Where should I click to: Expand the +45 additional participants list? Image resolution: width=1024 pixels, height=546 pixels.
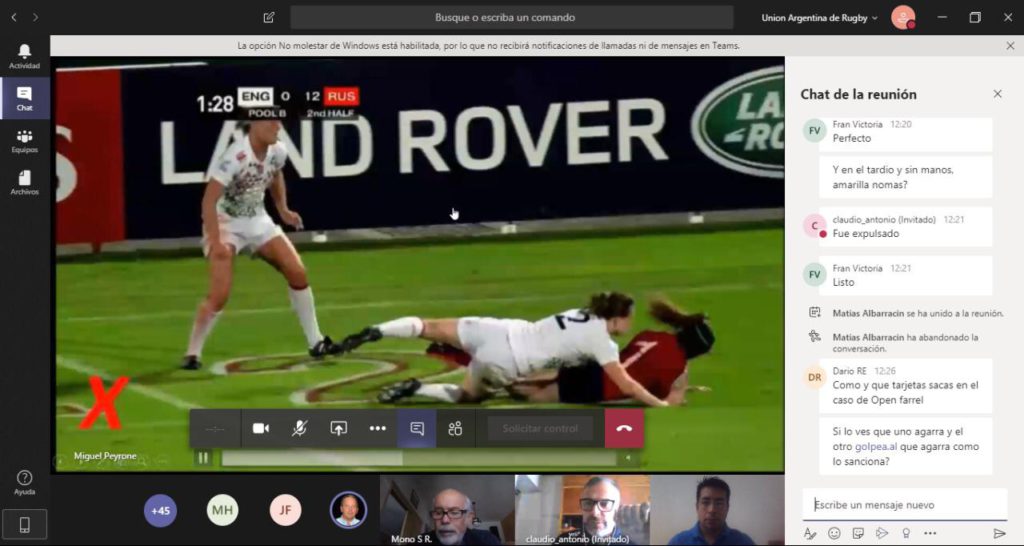[x=160, y=510]
